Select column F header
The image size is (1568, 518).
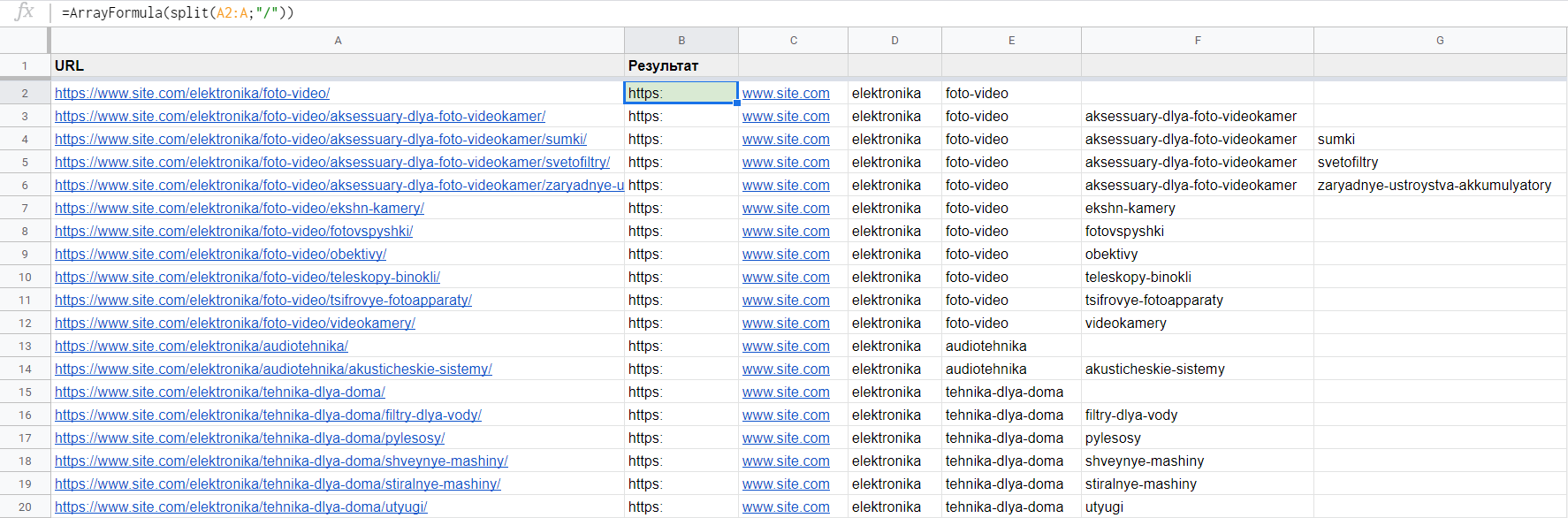coord(1198,41)
